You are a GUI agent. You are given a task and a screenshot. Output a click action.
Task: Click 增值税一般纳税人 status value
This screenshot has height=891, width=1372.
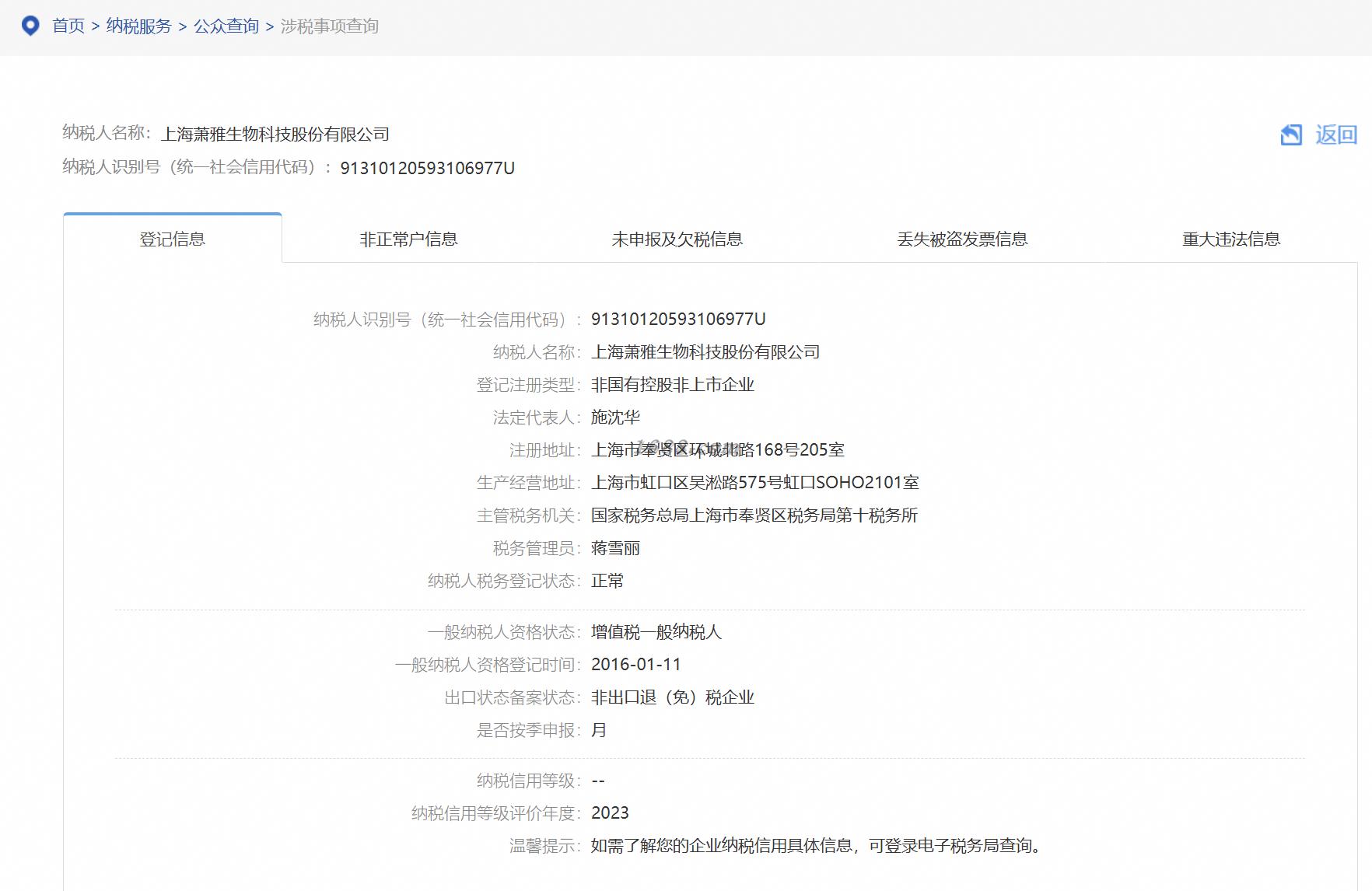click(656, 632)
